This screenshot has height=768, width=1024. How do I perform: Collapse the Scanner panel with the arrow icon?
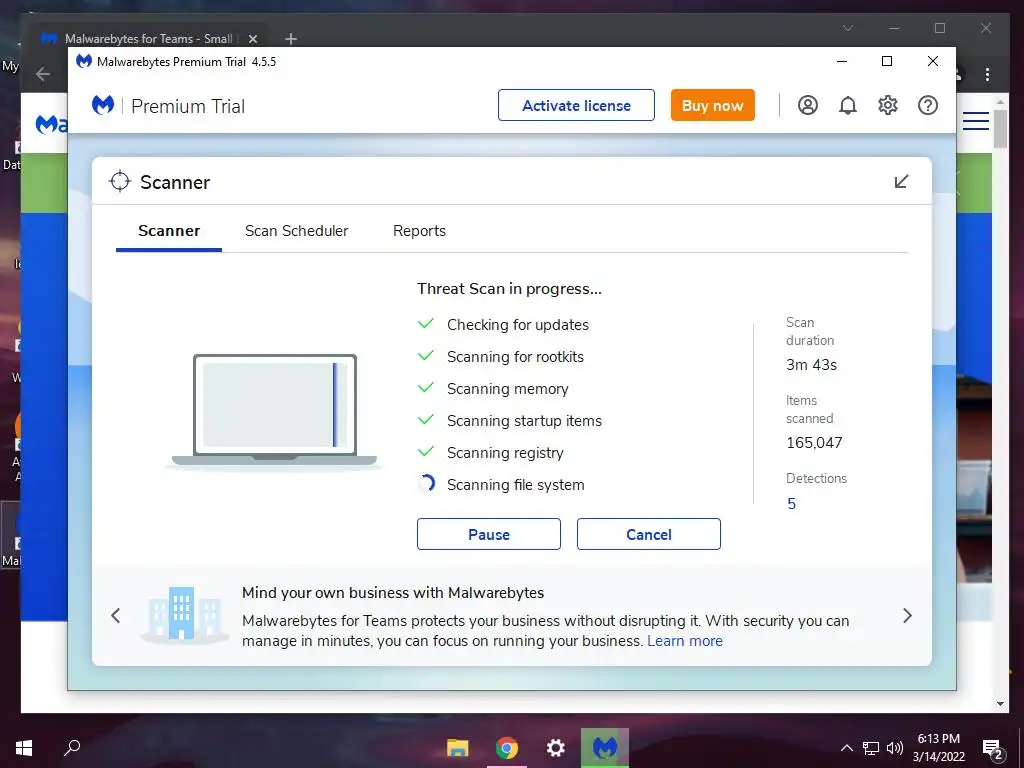coord(901,182)
